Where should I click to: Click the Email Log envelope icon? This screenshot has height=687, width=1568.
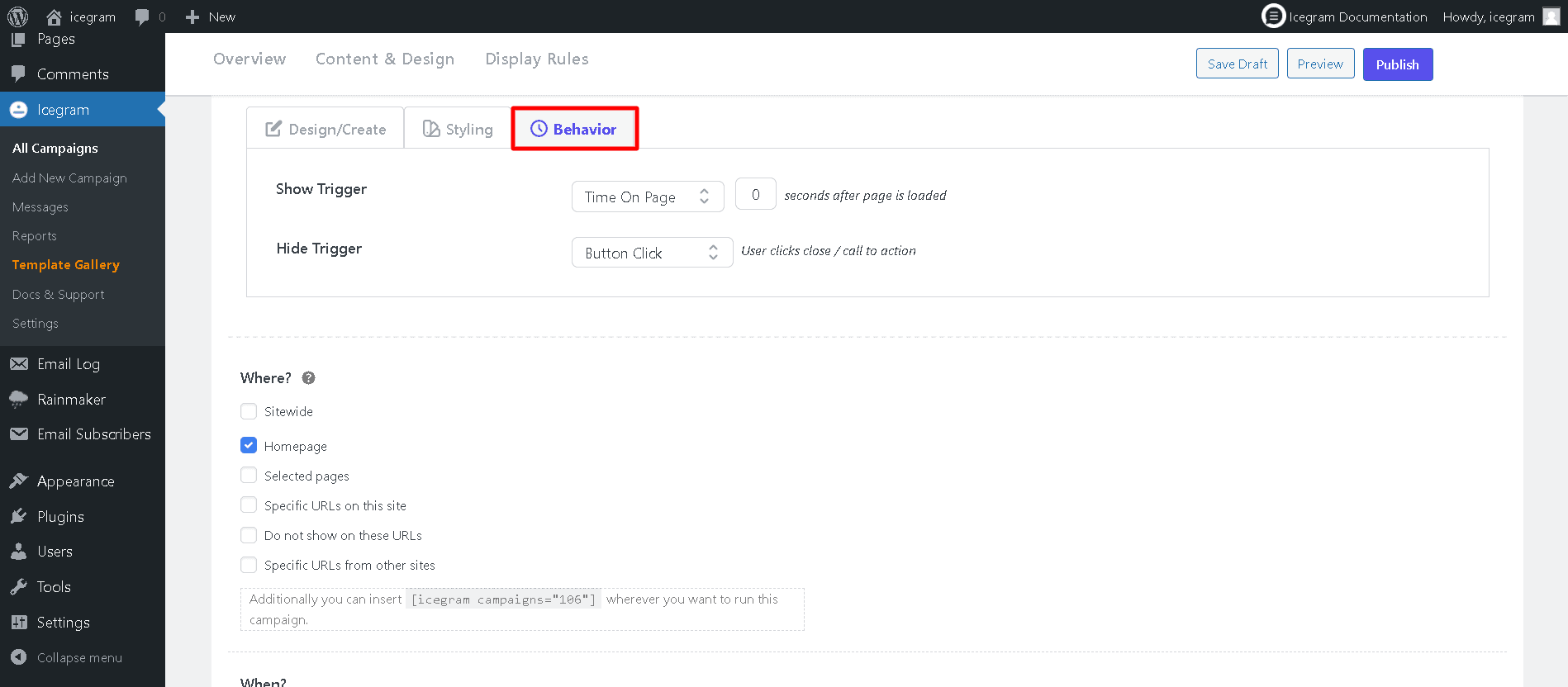coord(18,363)
